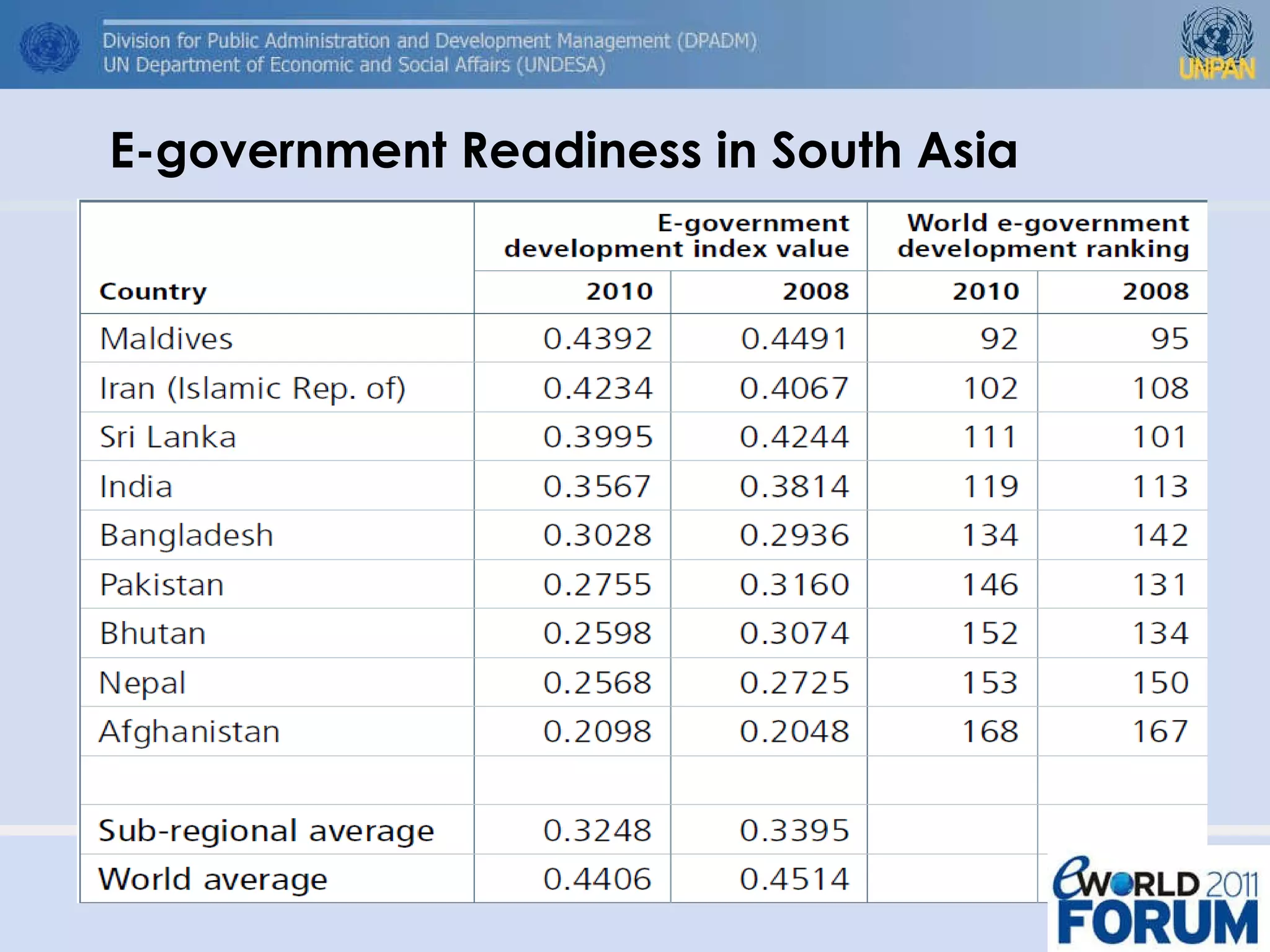
Task: Select the slide title 'E-government Readiness in South Asia'
Action: tap(564, 152)
